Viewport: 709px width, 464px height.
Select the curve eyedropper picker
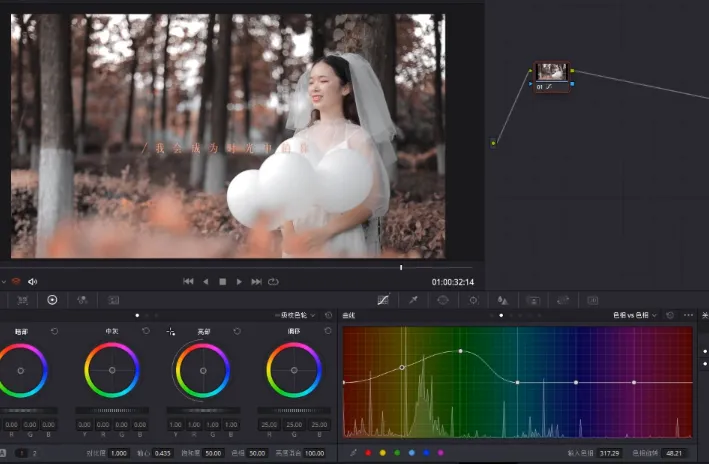[x=353, y=453]
